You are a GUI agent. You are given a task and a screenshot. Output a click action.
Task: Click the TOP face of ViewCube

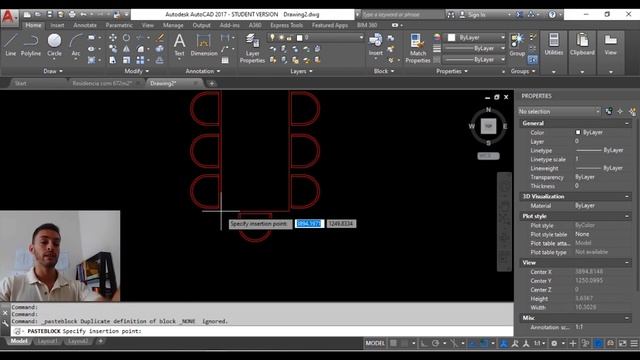pyautogui.click(x=488, y=126)
